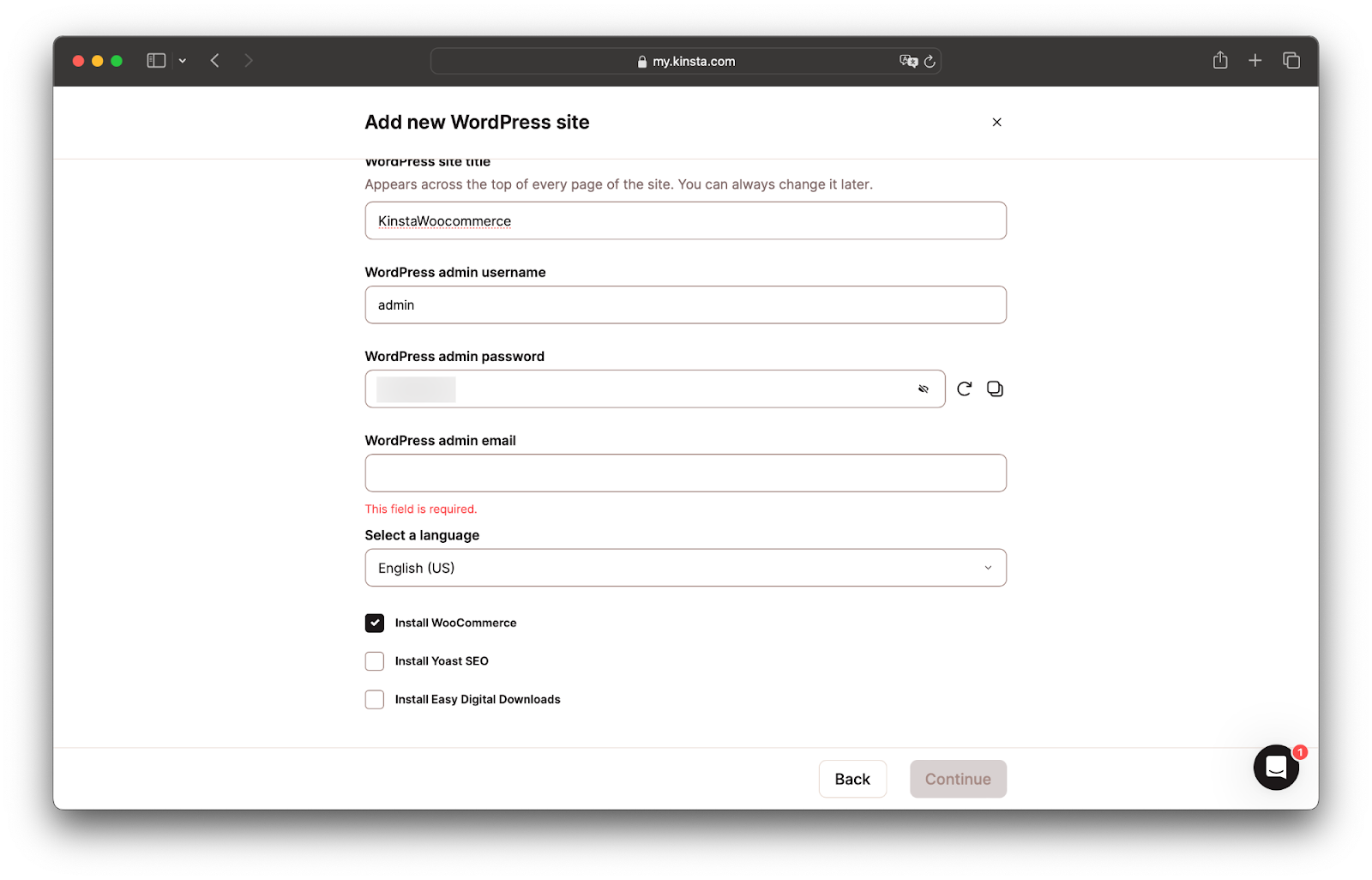Show Safari tab overview
Image resolution: width=1372 pixels, height=880 pixels.
tap(1291, 60)
